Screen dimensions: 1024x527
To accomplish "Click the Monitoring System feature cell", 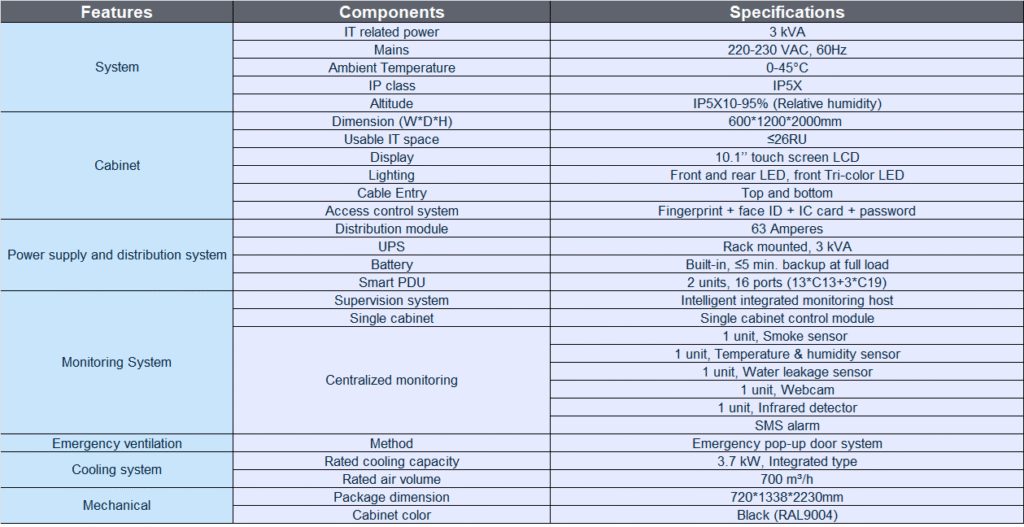I will pyautogui.click(x=117, y=362).
